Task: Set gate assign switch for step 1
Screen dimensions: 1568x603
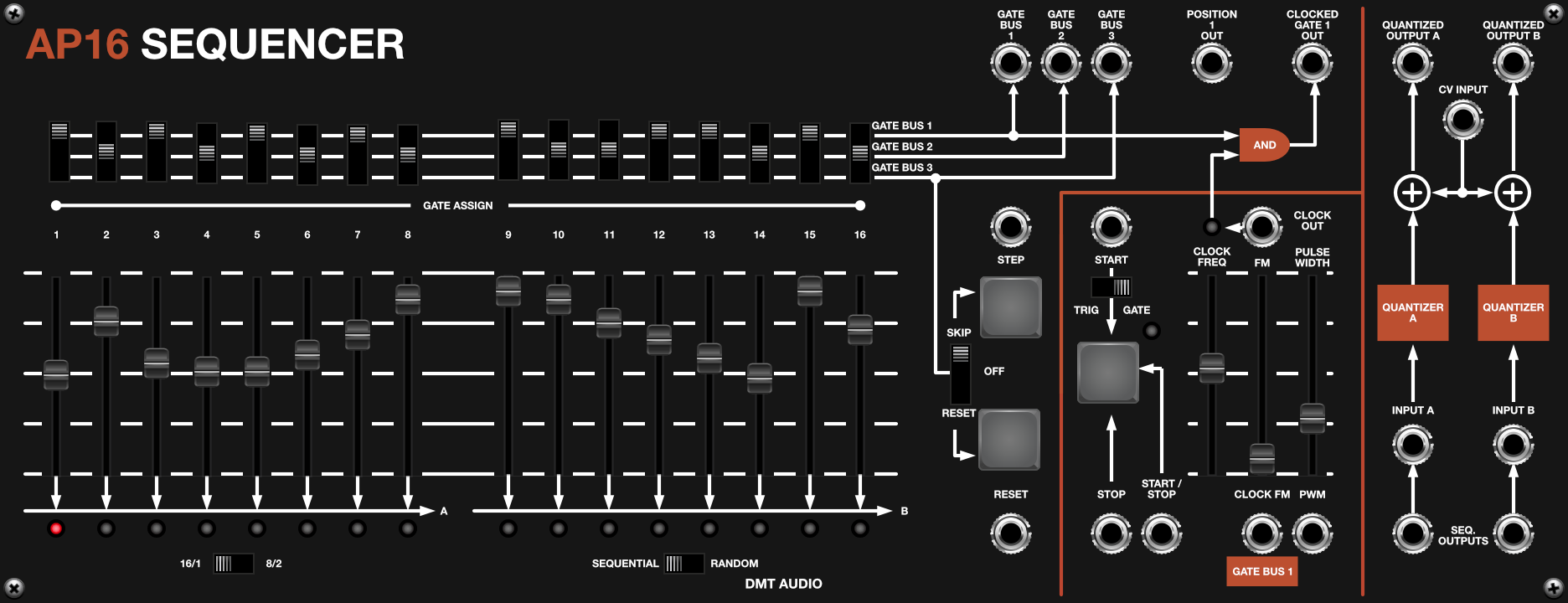Action: tap(59, 152)
